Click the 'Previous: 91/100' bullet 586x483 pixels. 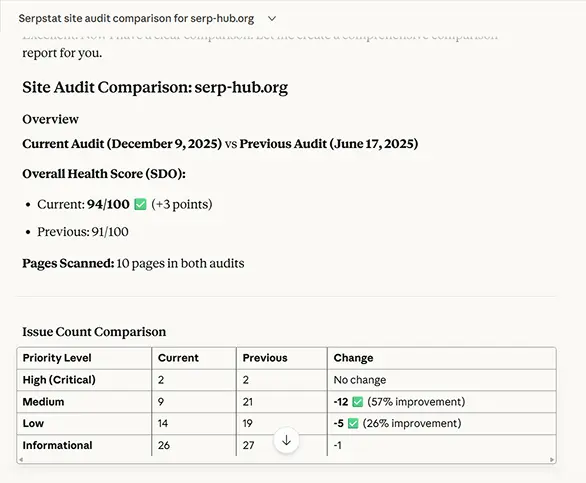[x=83, y=232]
